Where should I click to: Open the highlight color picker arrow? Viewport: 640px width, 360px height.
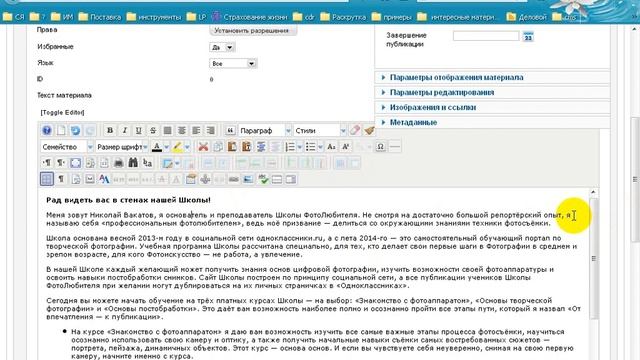187,147
